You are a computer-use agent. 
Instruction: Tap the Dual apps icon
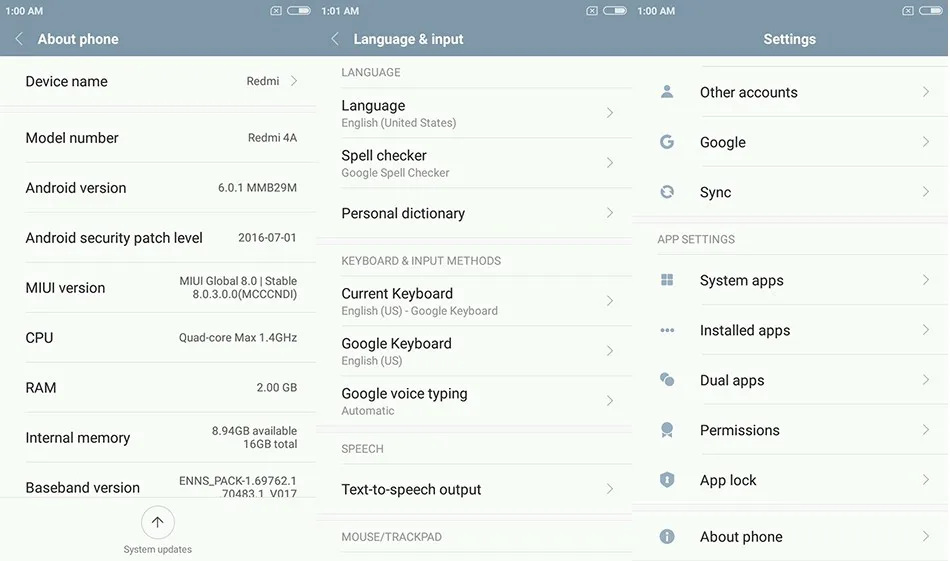coord(667,380)
